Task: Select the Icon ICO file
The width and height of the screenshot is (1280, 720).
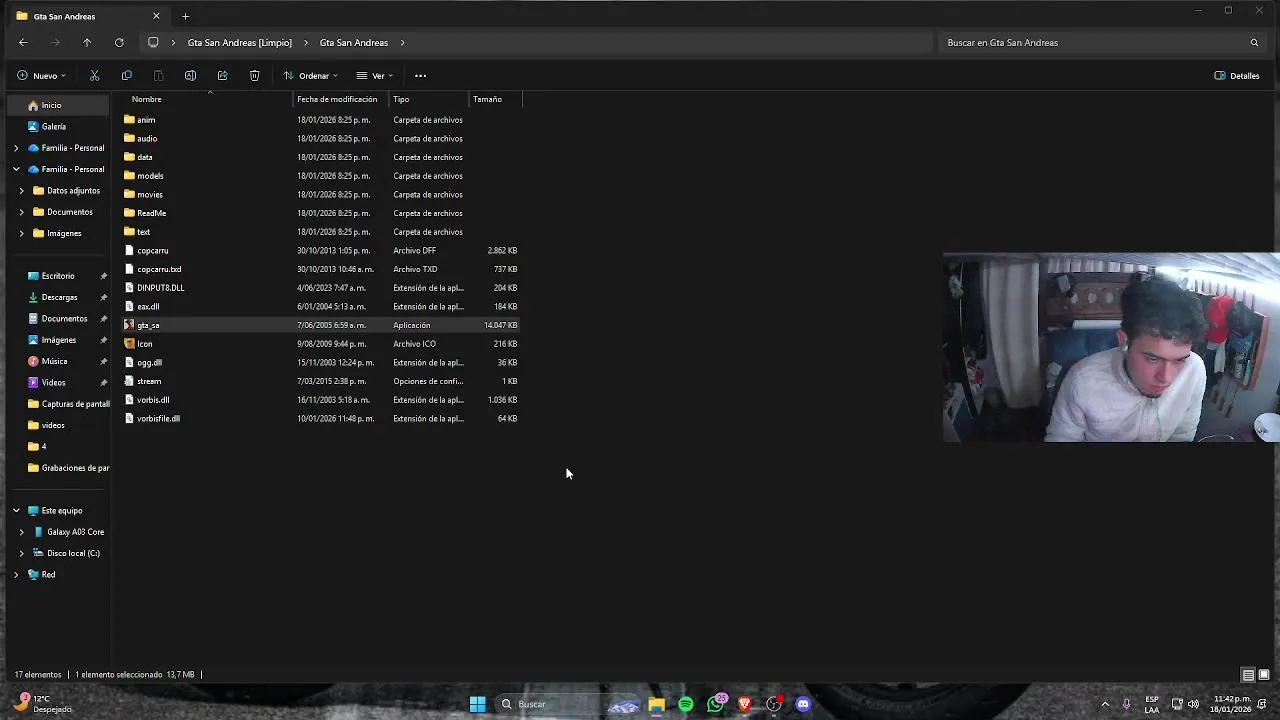Action: click(x=320, y=344)
